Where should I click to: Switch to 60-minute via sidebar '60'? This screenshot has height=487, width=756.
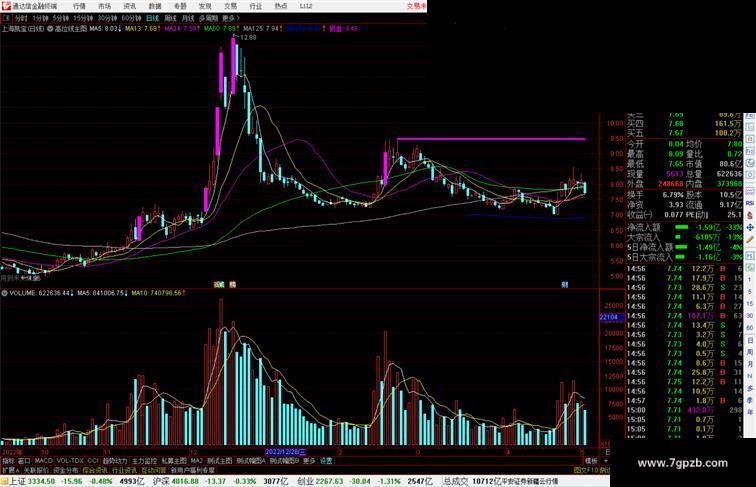click(750, 327)
